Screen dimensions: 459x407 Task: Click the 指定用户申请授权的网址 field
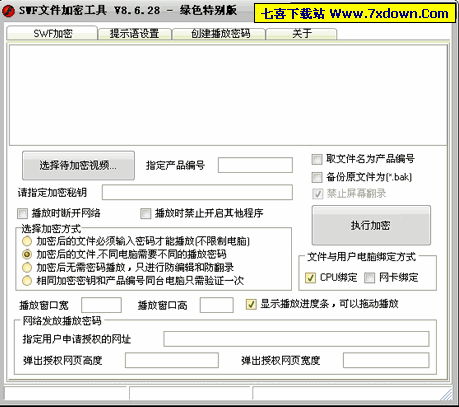coord(296,339)
